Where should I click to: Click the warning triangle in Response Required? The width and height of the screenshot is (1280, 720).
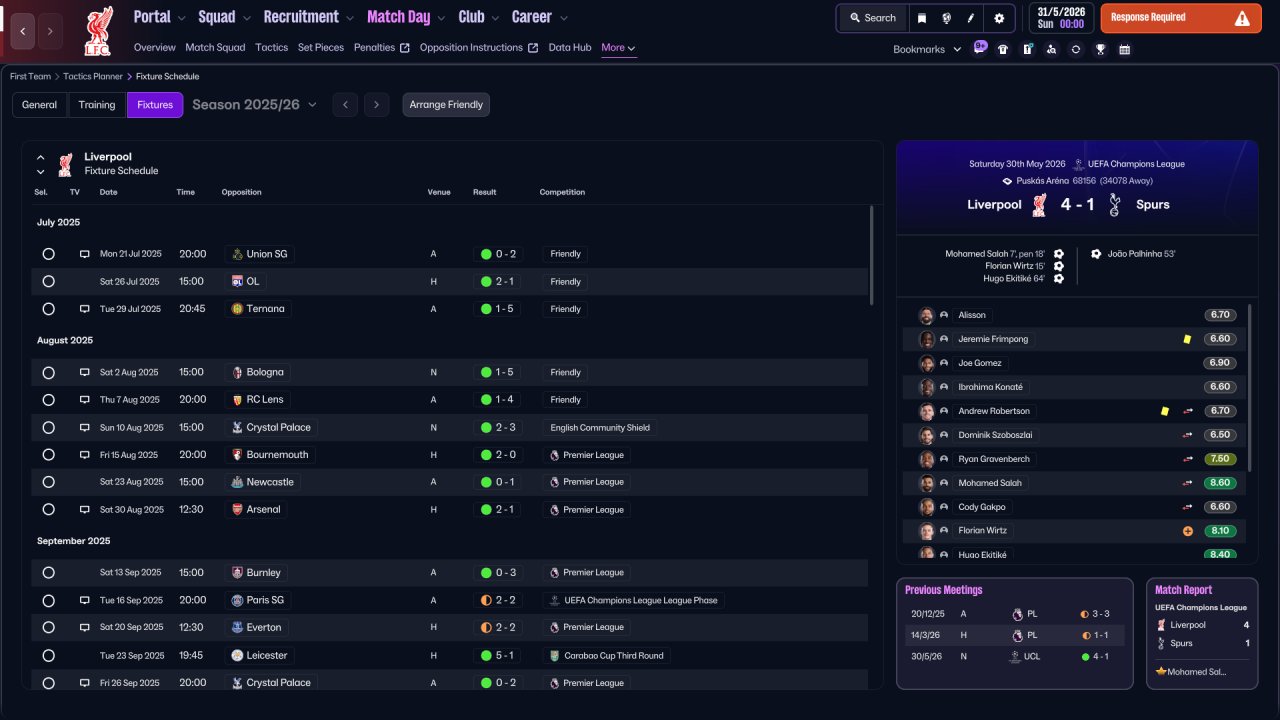point(1242,18)
